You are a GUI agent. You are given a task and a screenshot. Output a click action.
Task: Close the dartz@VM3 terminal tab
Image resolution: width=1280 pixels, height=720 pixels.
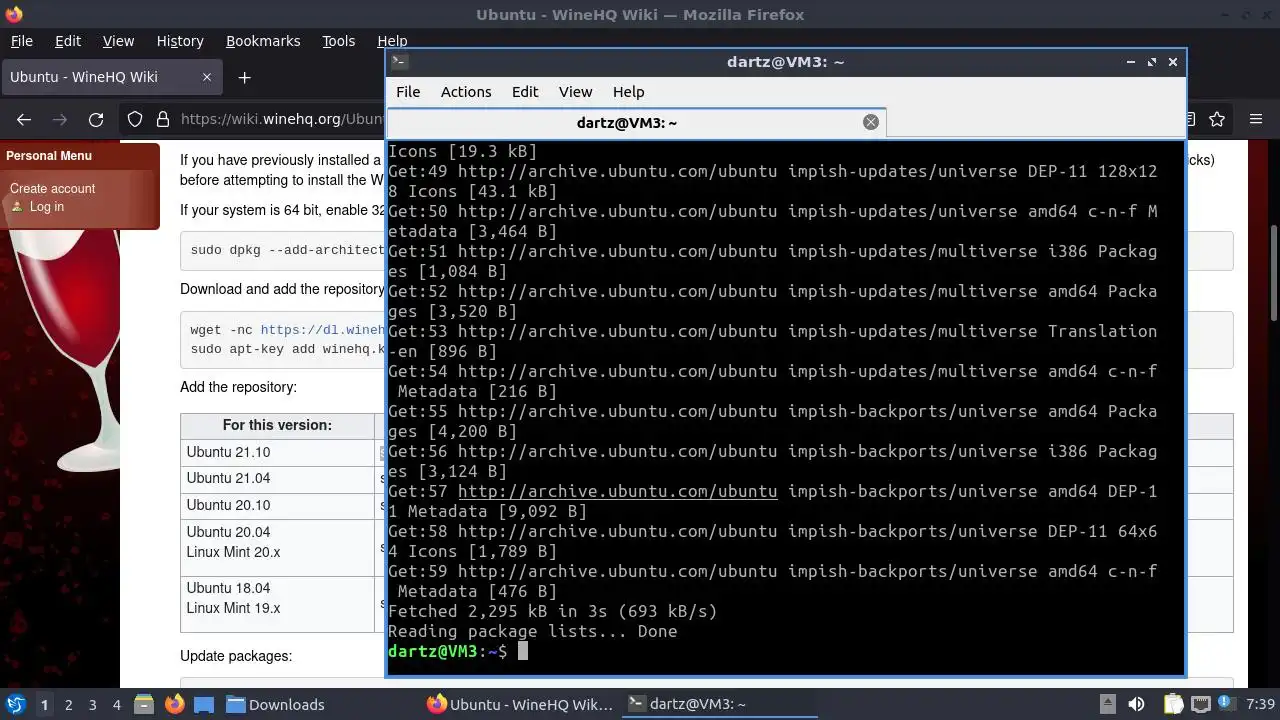[x=871, y=122]
